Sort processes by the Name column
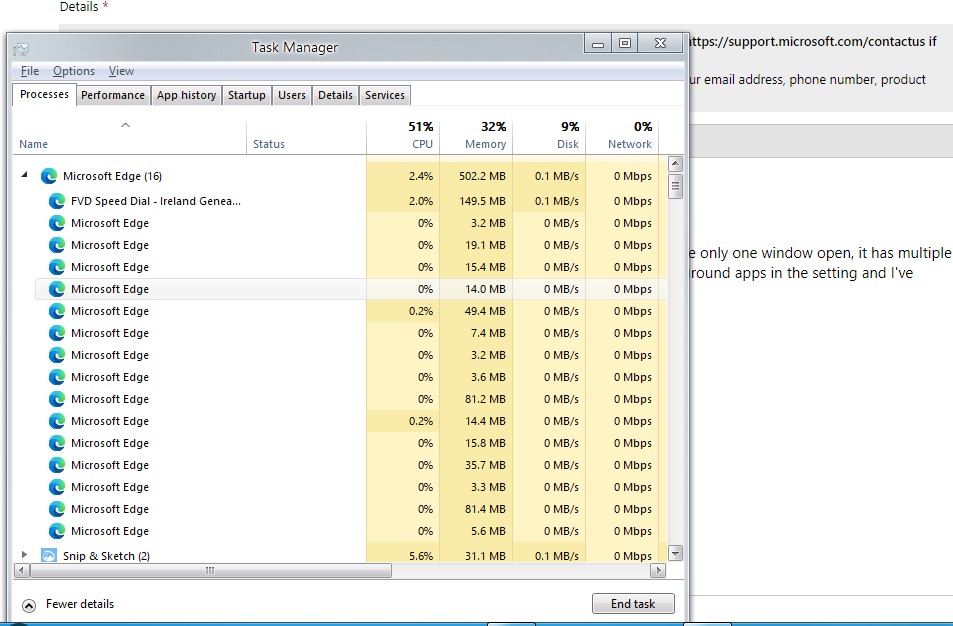 pos(129,137)
